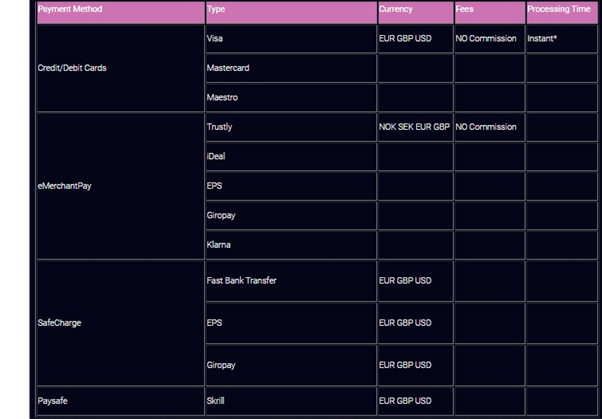Viewport: 602px width, 419px height.
Task: Click EUR GBP USD in Skrill row
Action: click(x=415, y=401)
